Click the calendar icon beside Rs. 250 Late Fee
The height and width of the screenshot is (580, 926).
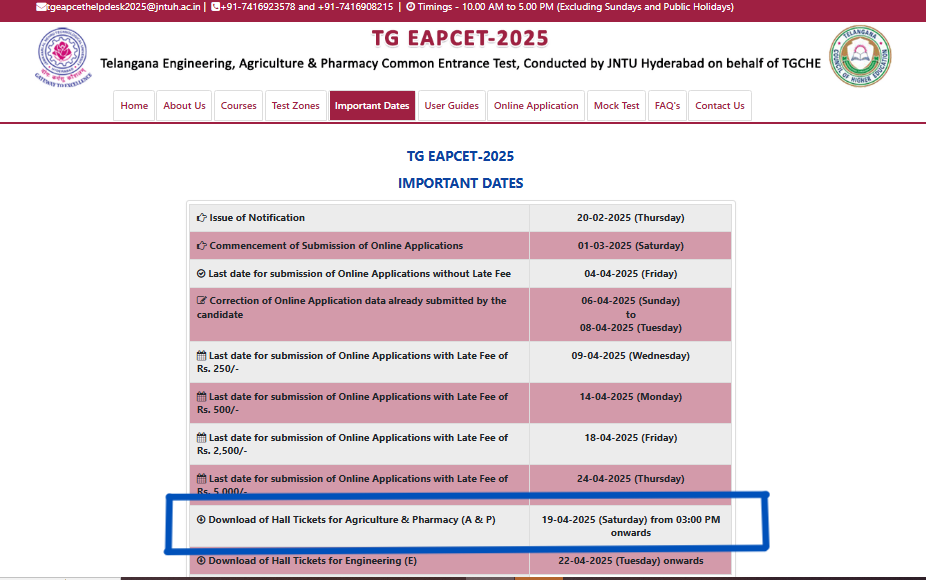(199, 356)
